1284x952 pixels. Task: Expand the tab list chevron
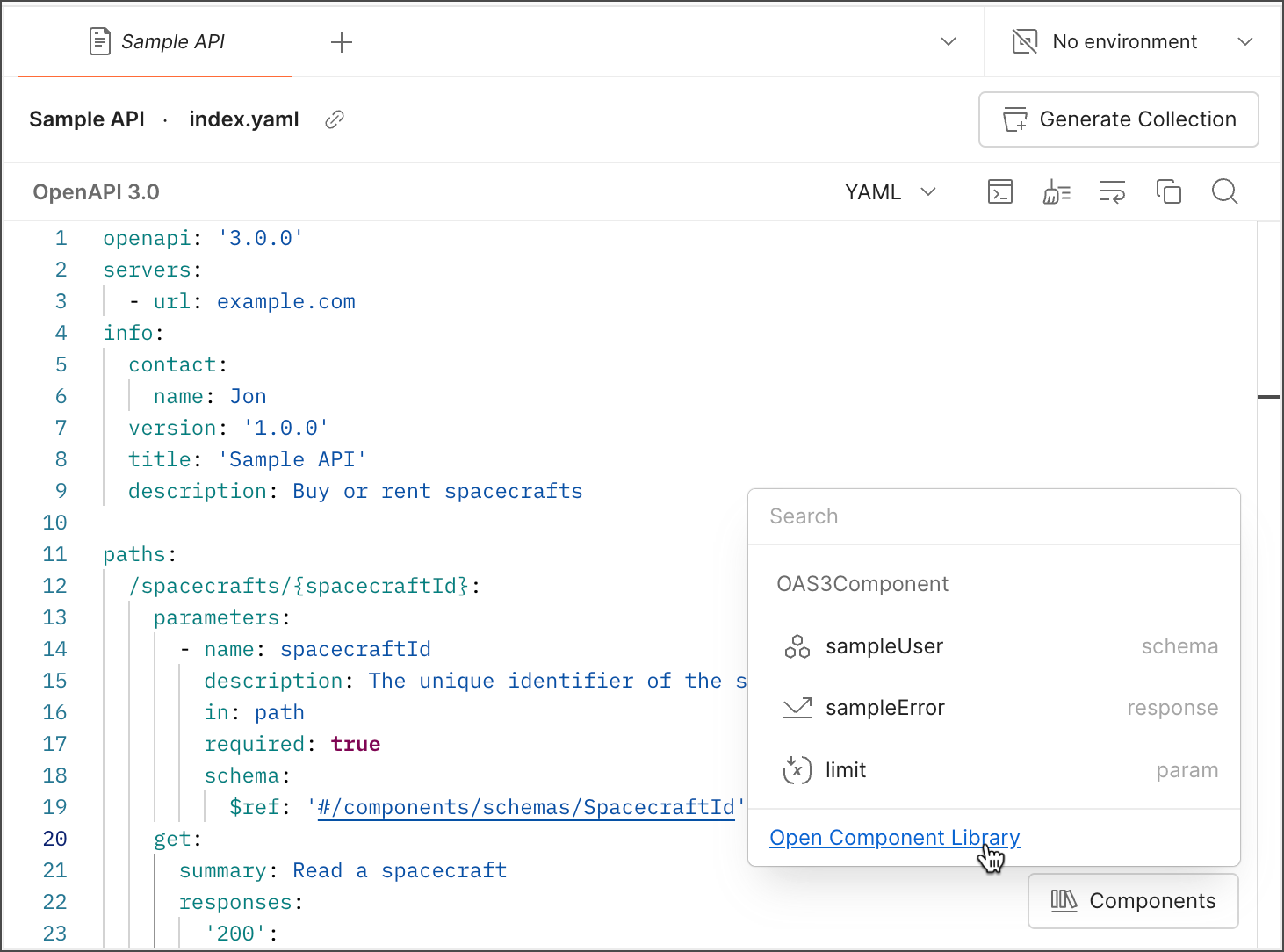pos(948,41)
